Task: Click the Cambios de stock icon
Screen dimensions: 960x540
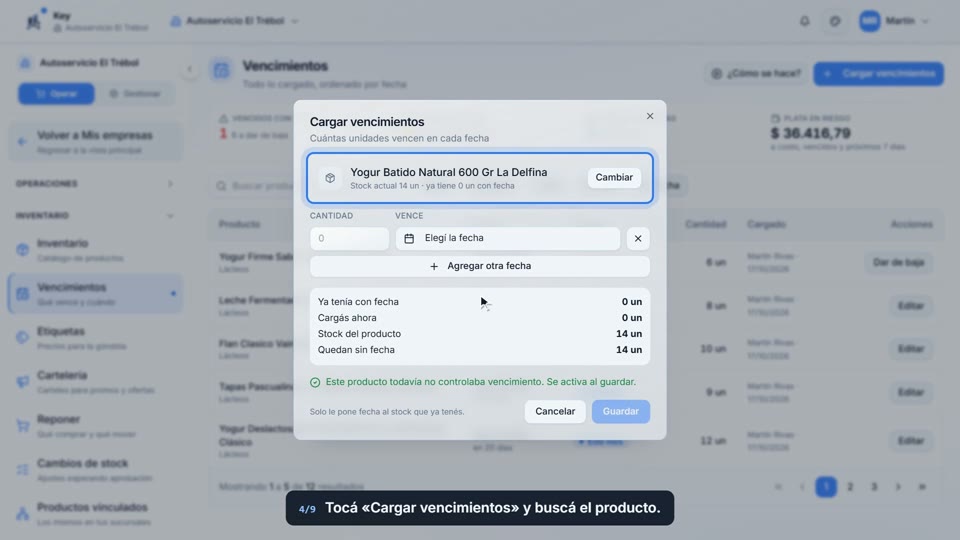Action: [x=23, y=470]
